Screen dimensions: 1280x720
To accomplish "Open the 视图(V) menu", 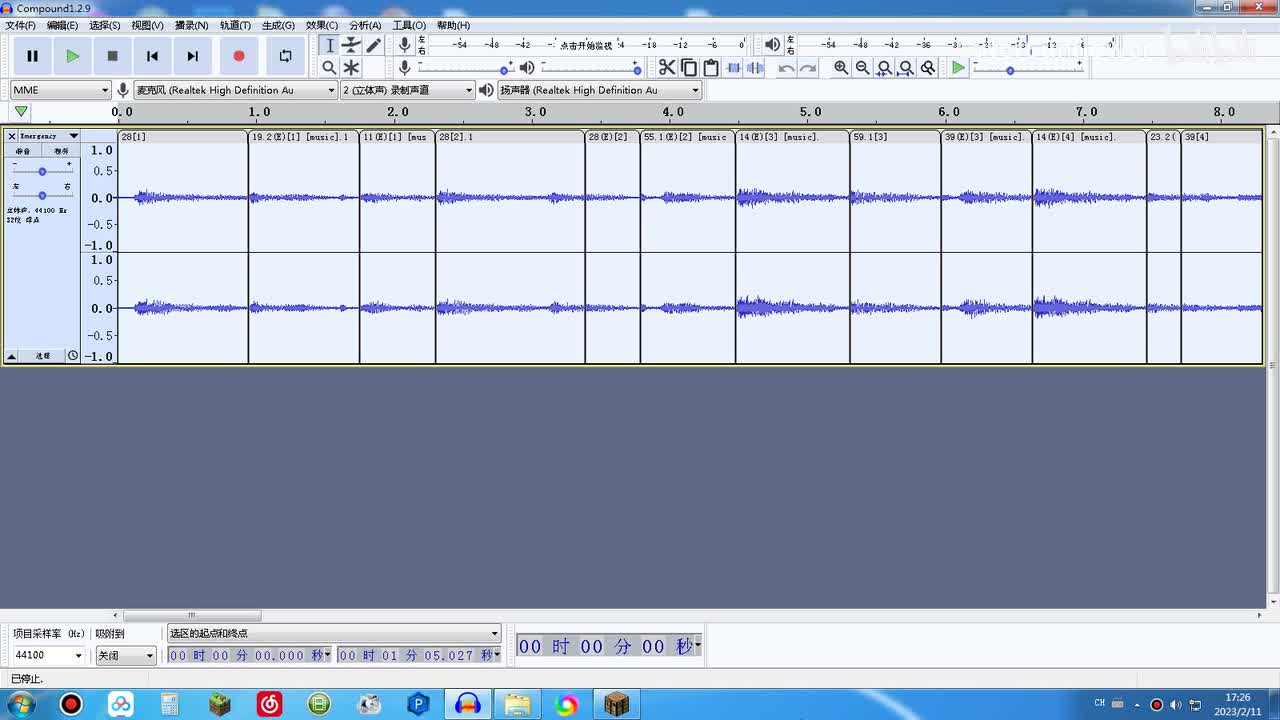I will click(x=148, y=25).
